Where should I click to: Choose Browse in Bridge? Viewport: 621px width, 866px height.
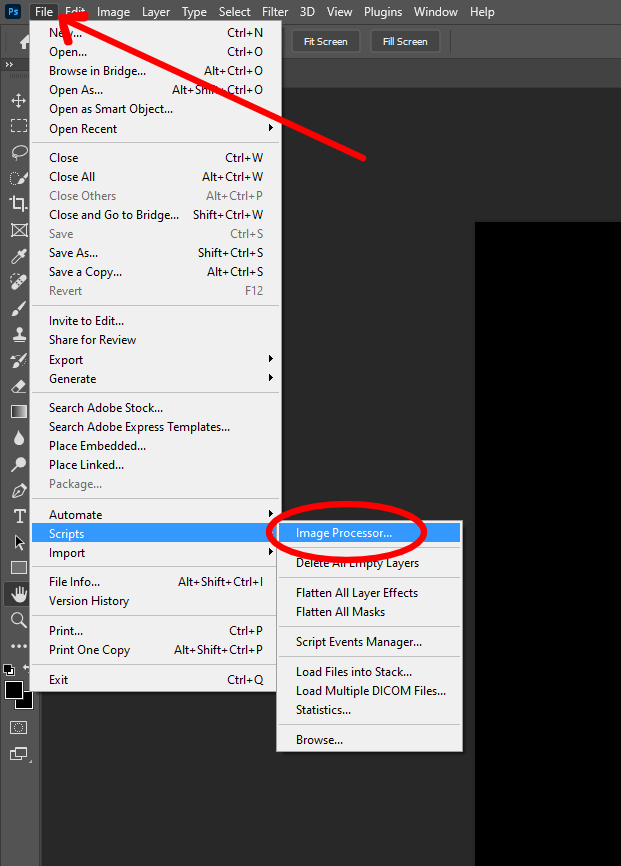(155, 71)
